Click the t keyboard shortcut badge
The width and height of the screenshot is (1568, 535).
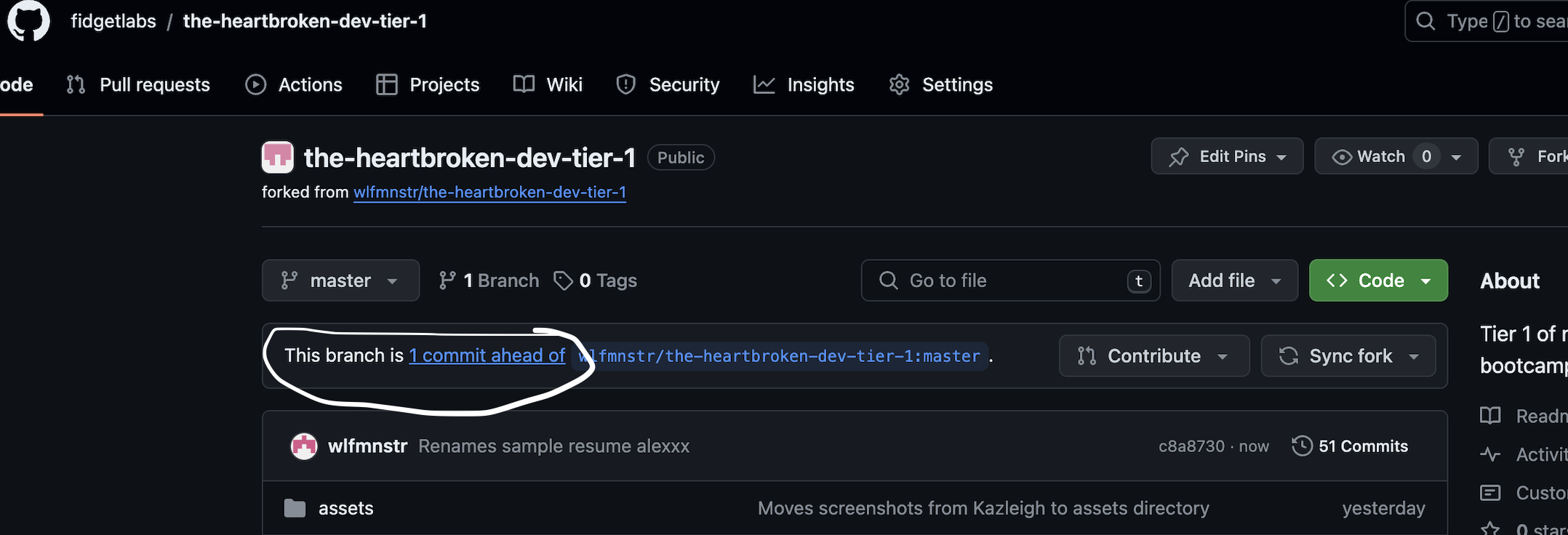click(x=1139, y=281)
